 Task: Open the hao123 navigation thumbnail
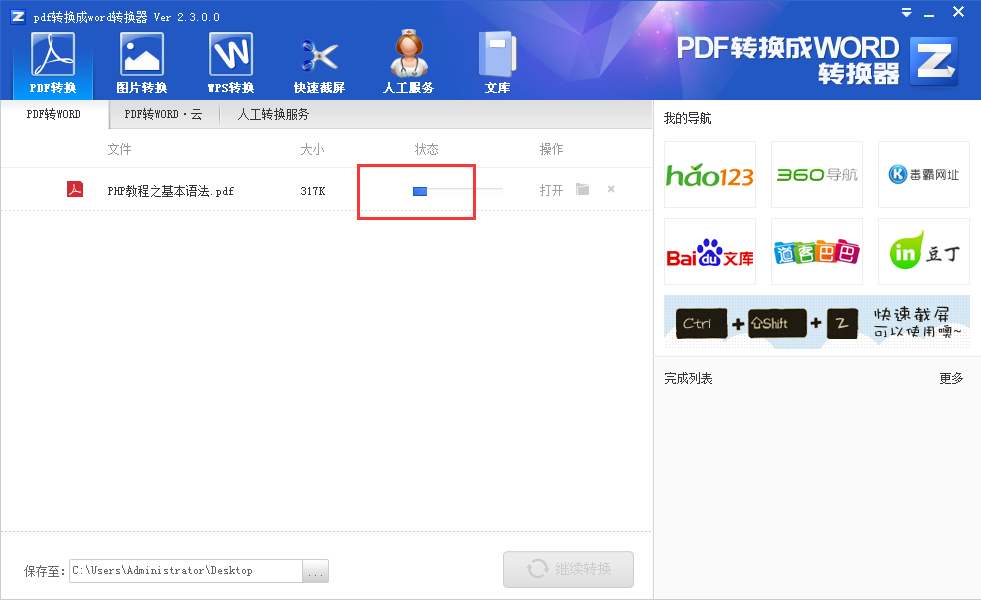click(709, 175)
